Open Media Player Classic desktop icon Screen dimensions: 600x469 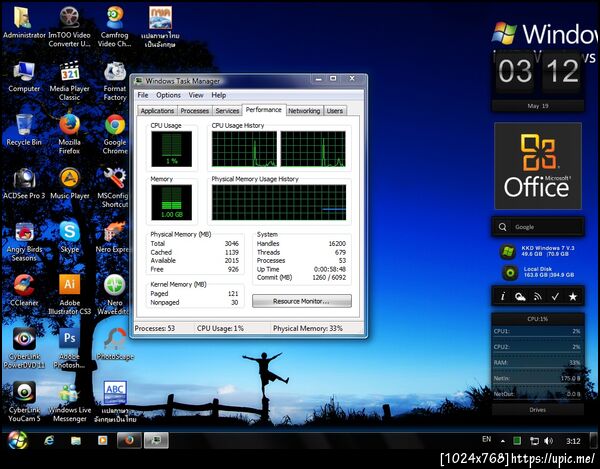tap(69, 72)
